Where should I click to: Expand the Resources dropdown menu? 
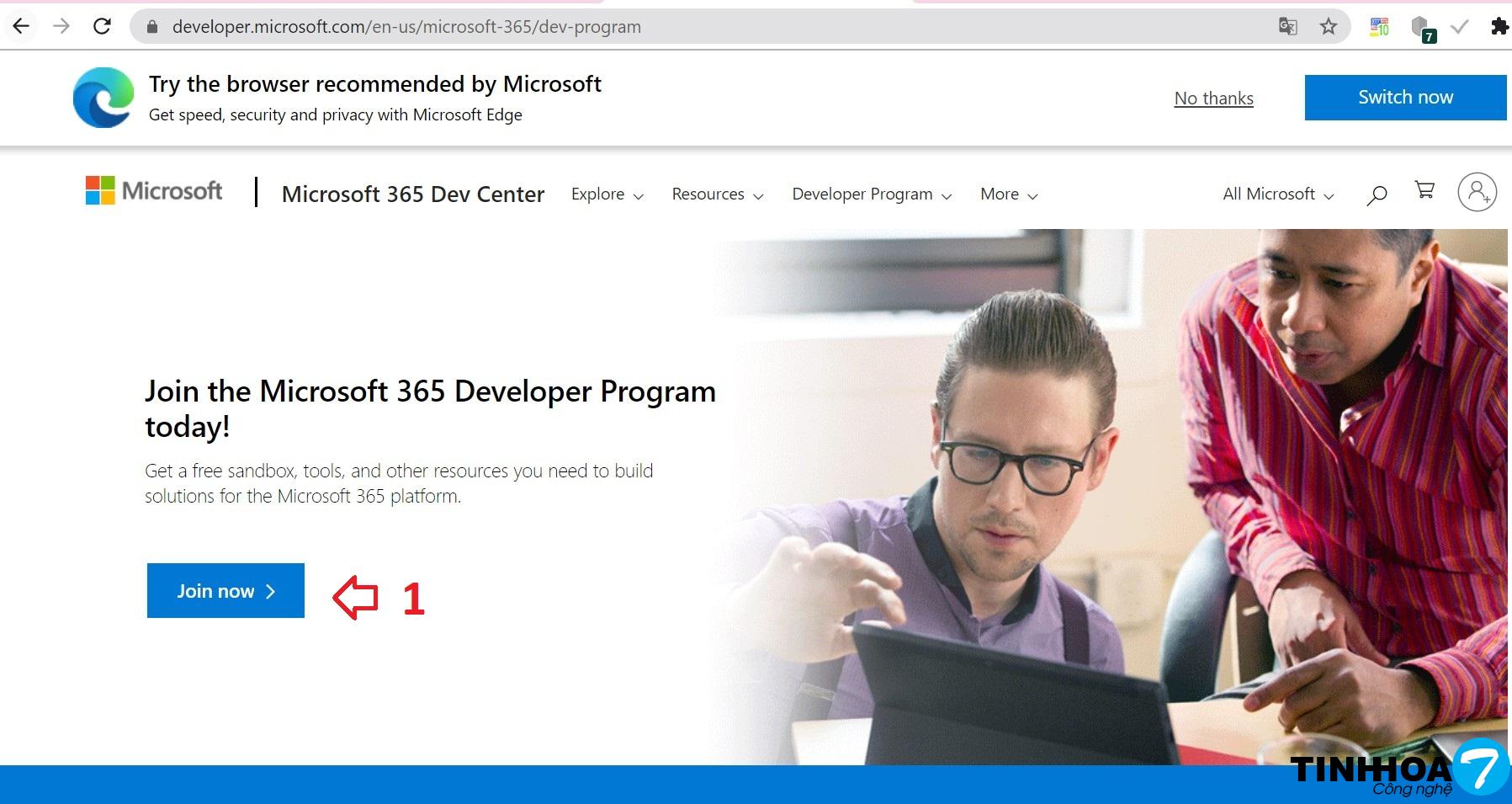[717, 194]
